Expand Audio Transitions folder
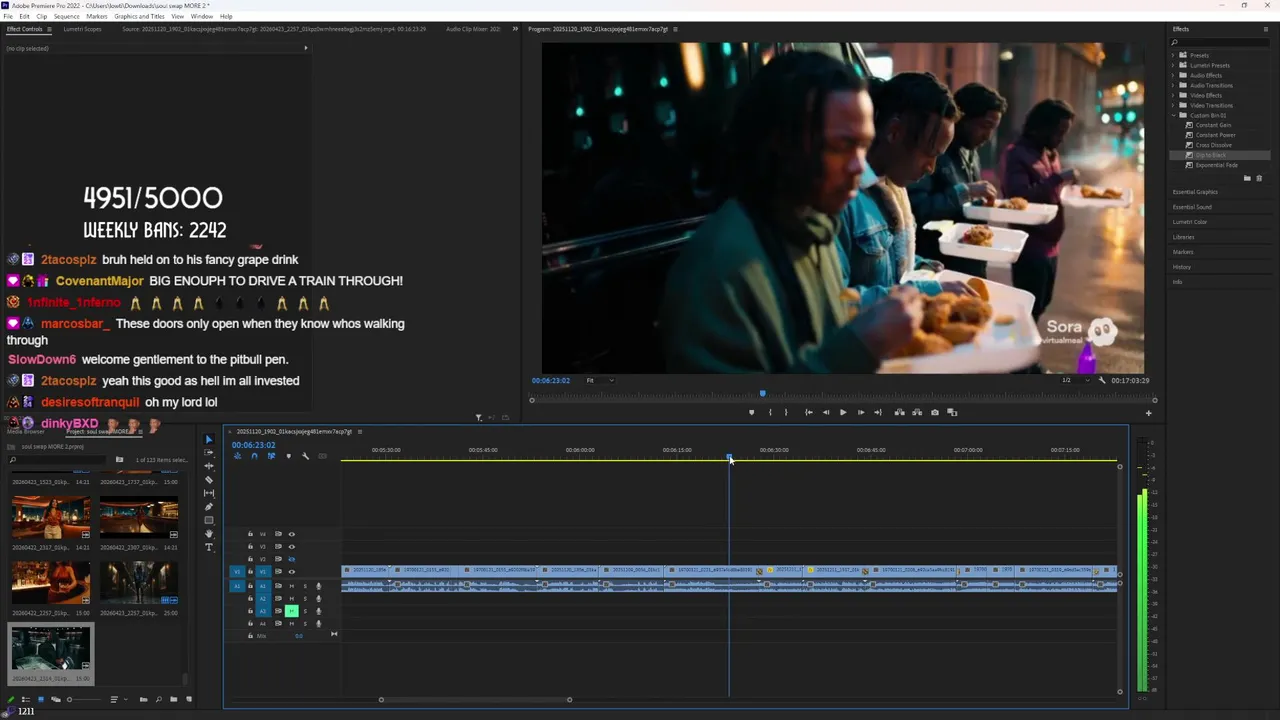Viewport: 1280px width, 720px height. click(x=1173, y=85)
